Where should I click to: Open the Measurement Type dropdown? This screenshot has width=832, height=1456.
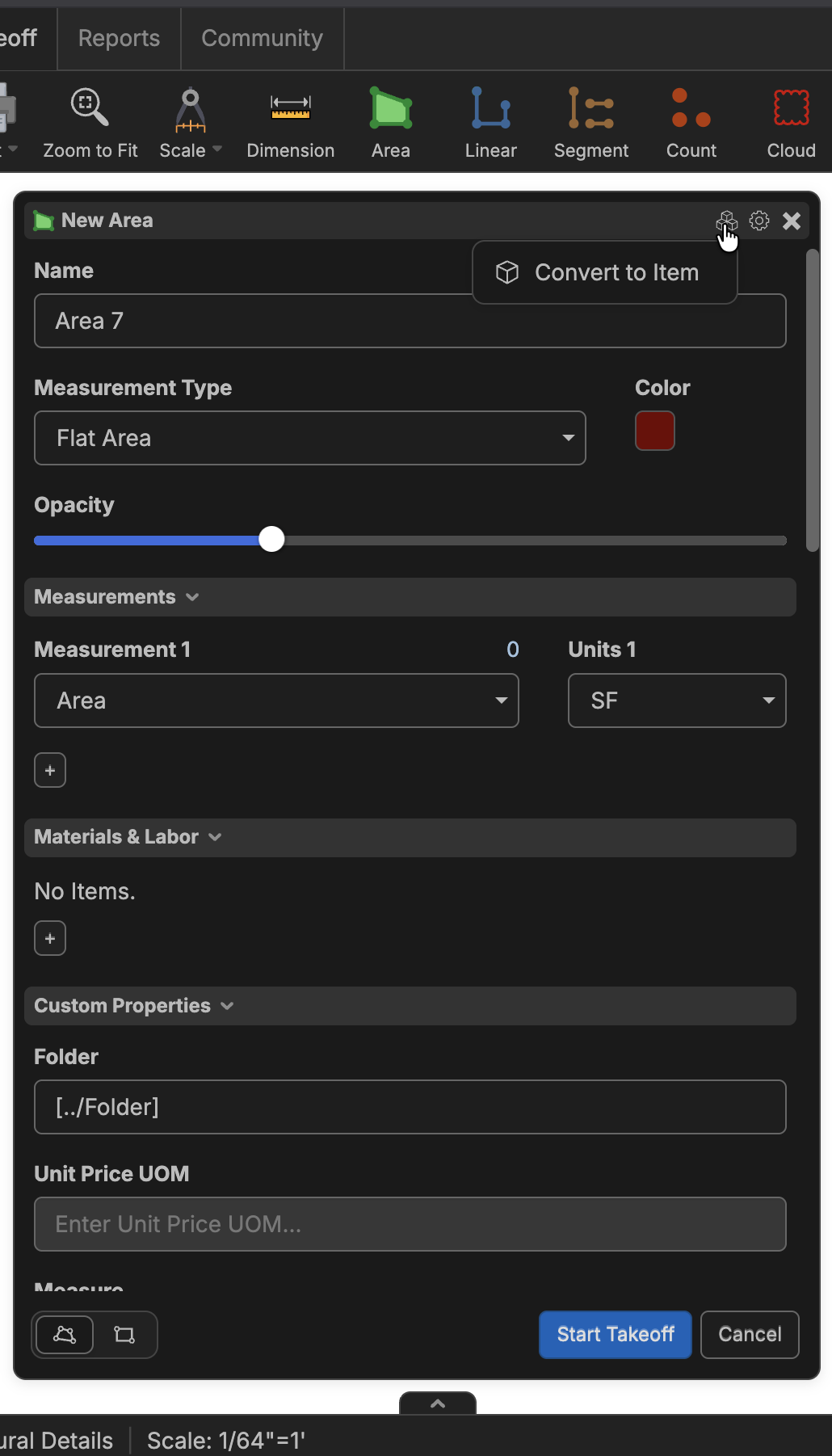pyautogui.click(x=309, y=438)
